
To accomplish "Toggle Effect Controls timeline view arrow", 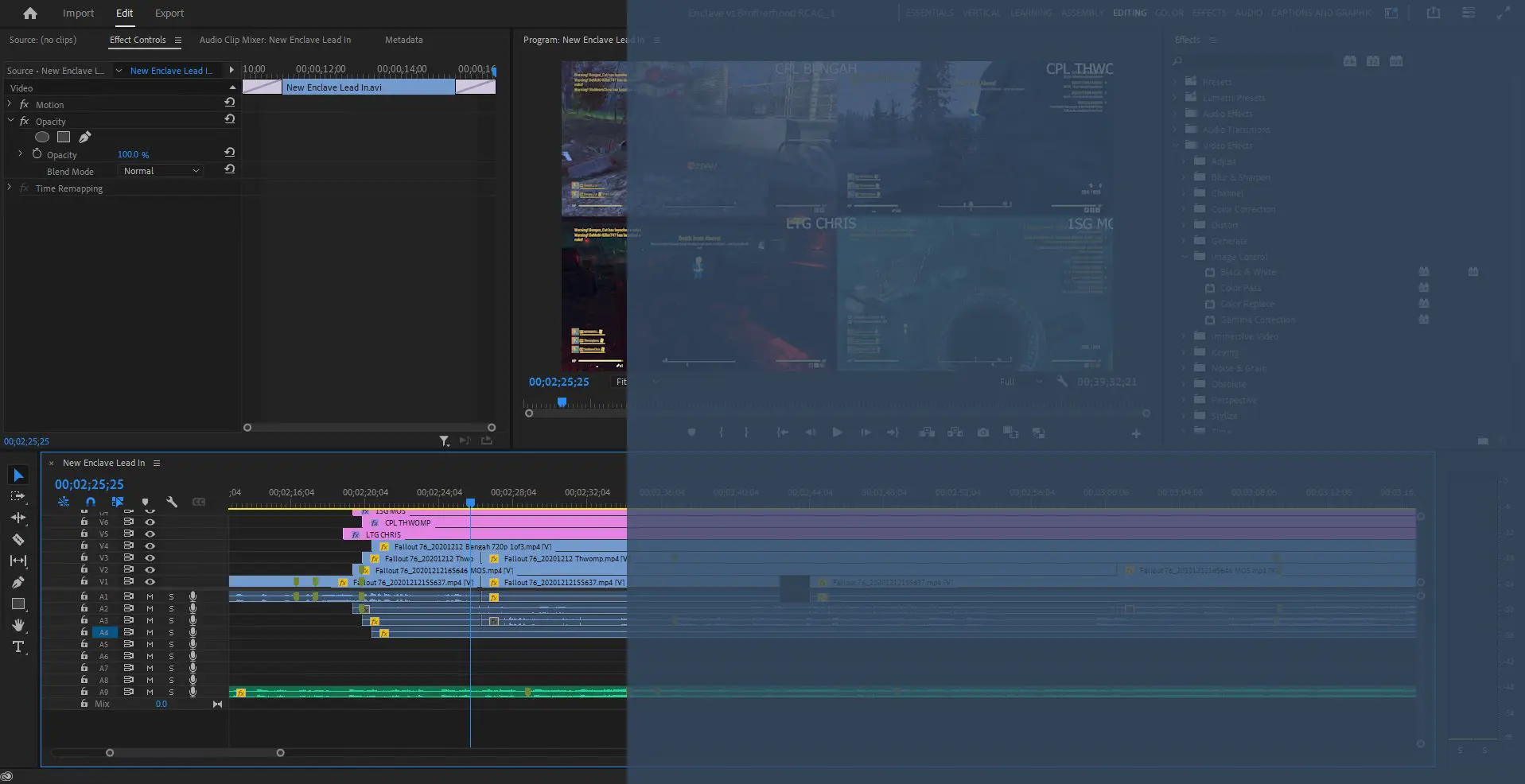I will [x=231, y=70].
